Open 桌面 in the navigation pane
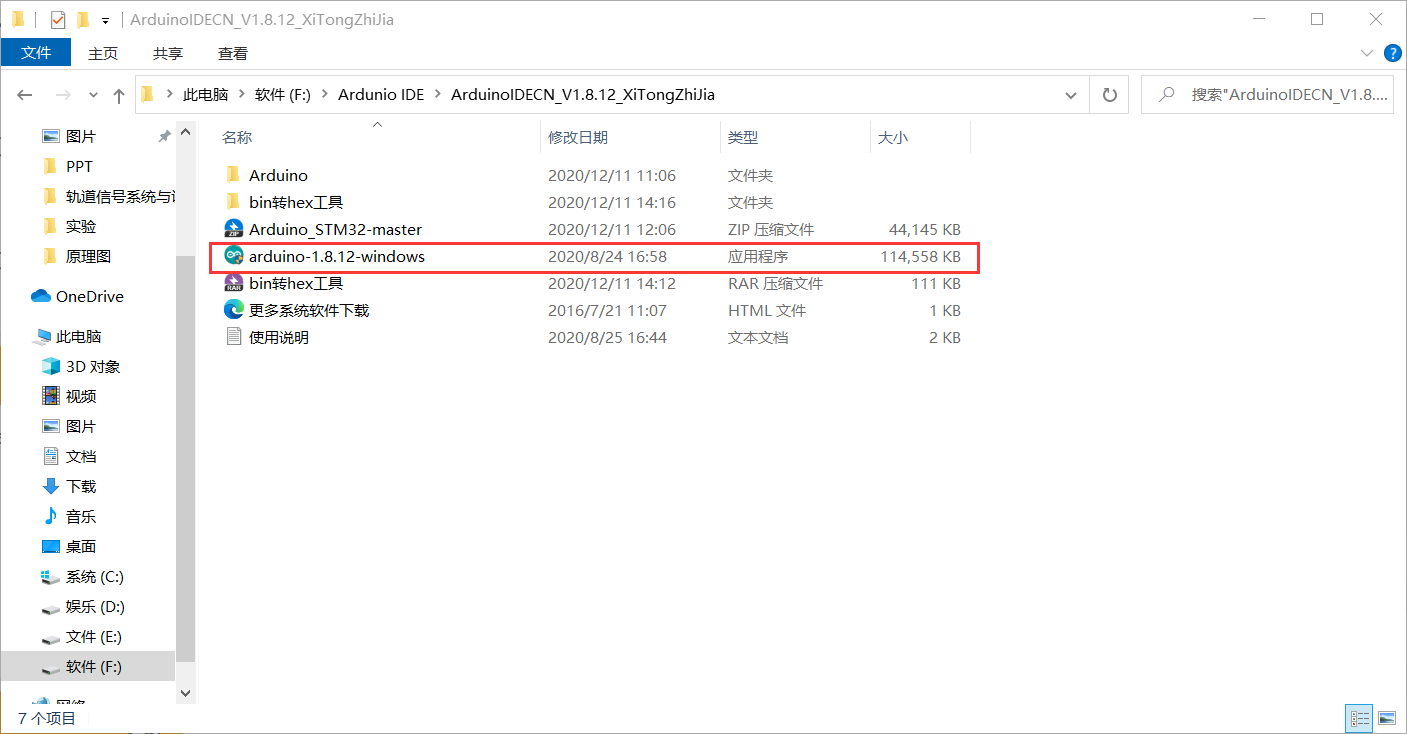 pos(70,546)
